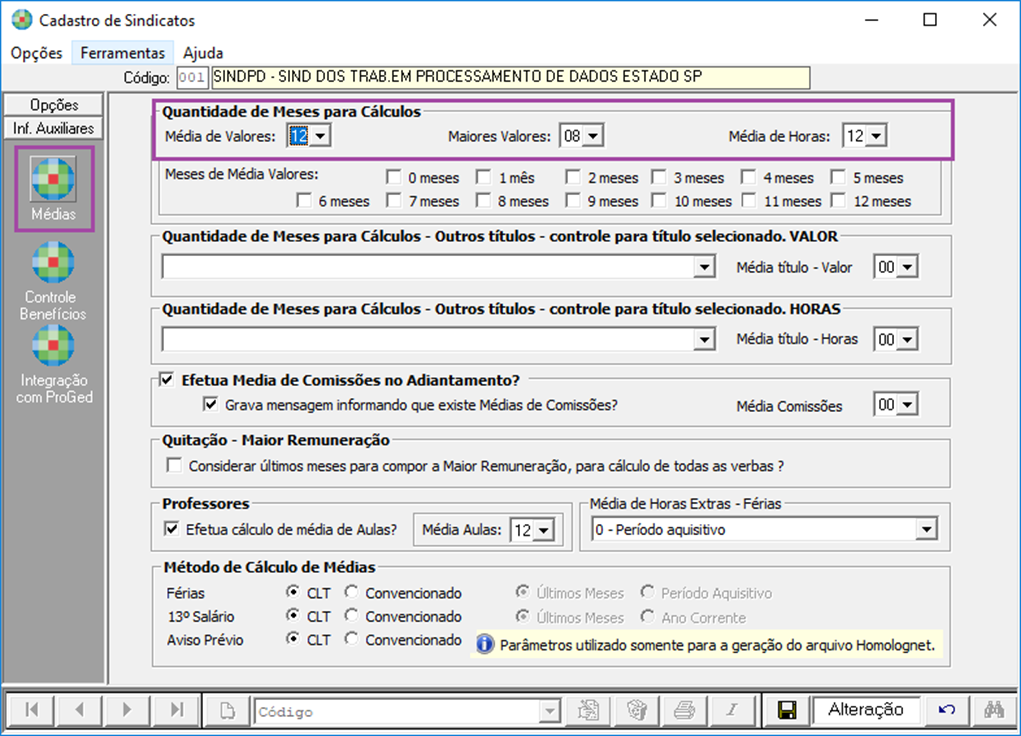Click the Alteração status box

click(x=866, y=709)
